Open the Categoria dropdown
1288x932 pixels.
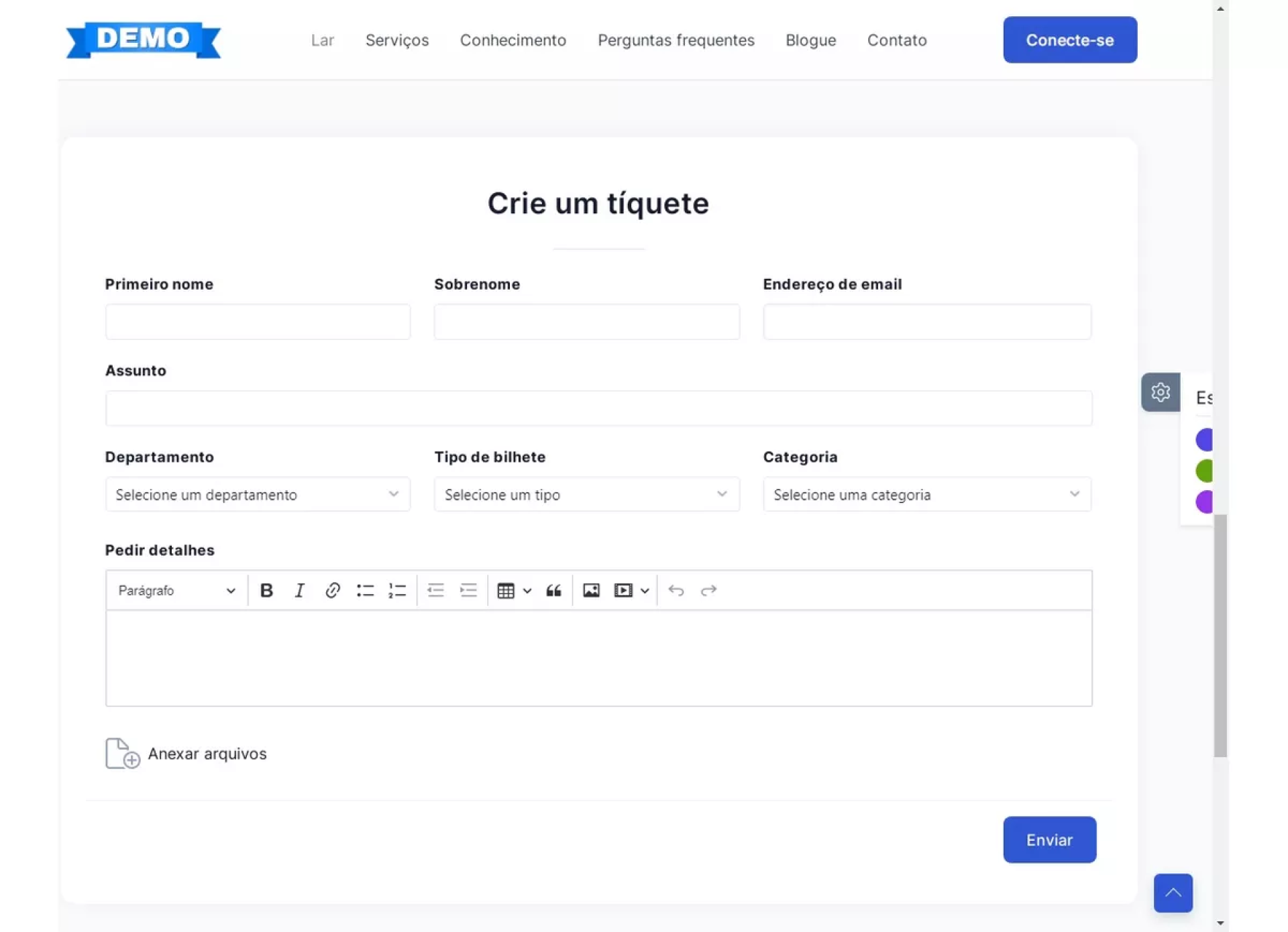(926, 495)
